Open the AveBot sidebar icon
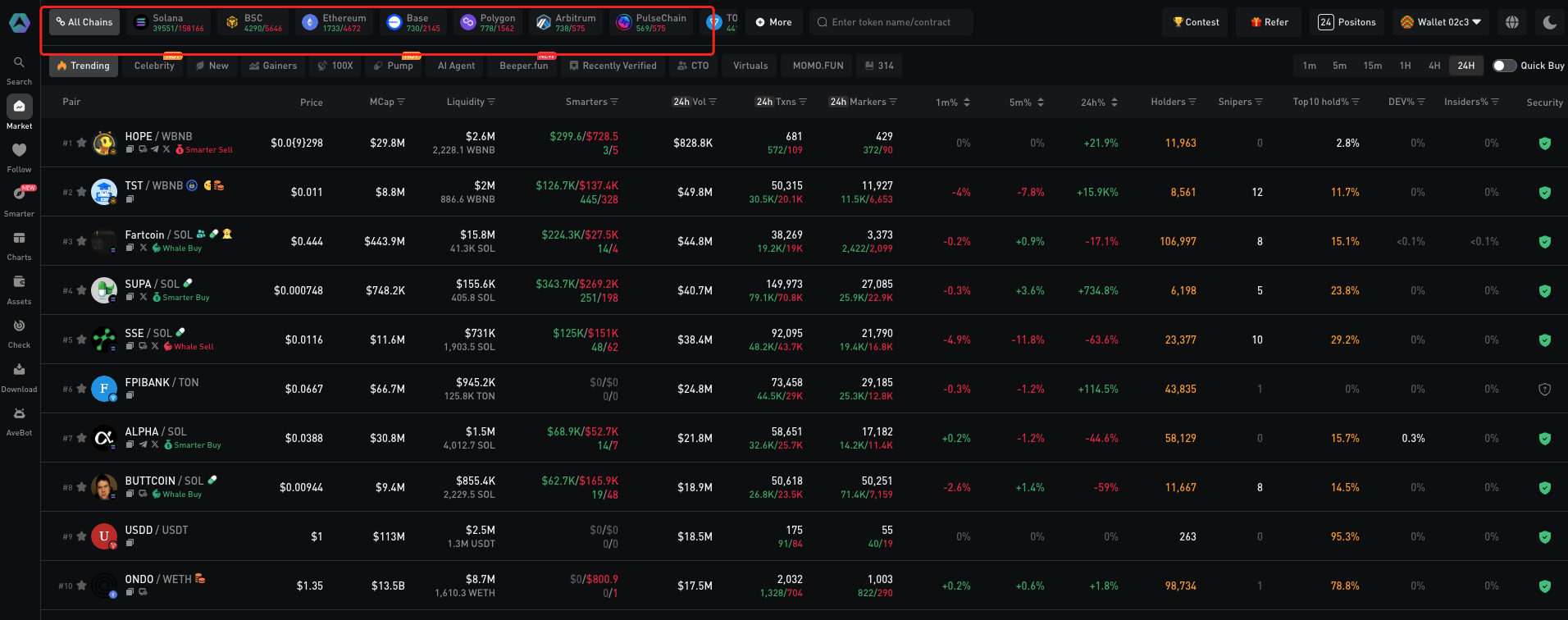The image size is (1568, 620). point(19,414)
